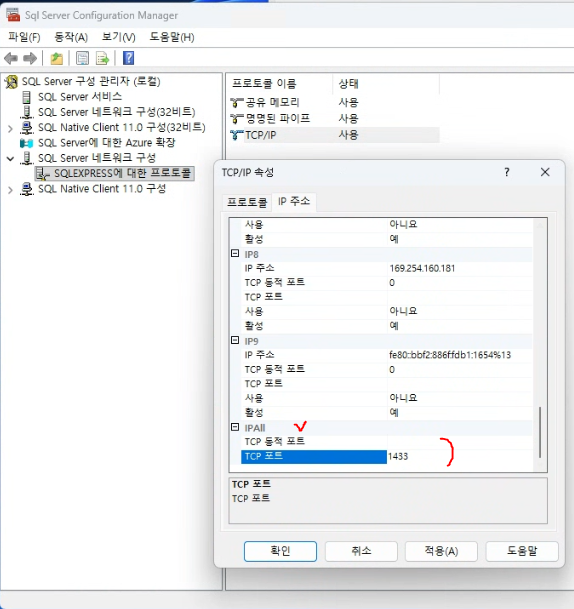
Task: Click the IP8 사용 value 아니요
Action: tap(403, 311)
